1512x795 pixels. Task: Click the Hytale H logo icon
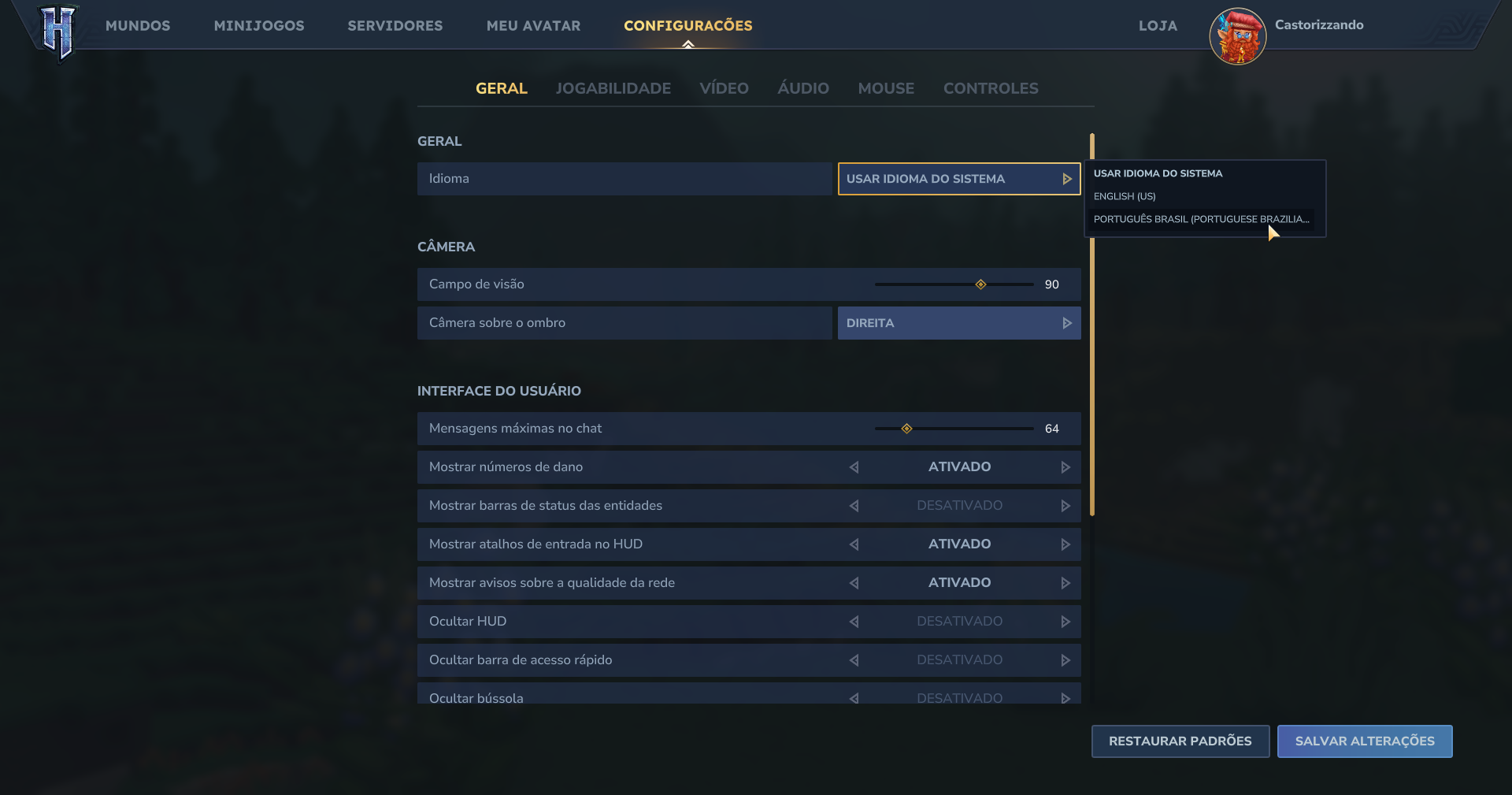tap(58, 32)
